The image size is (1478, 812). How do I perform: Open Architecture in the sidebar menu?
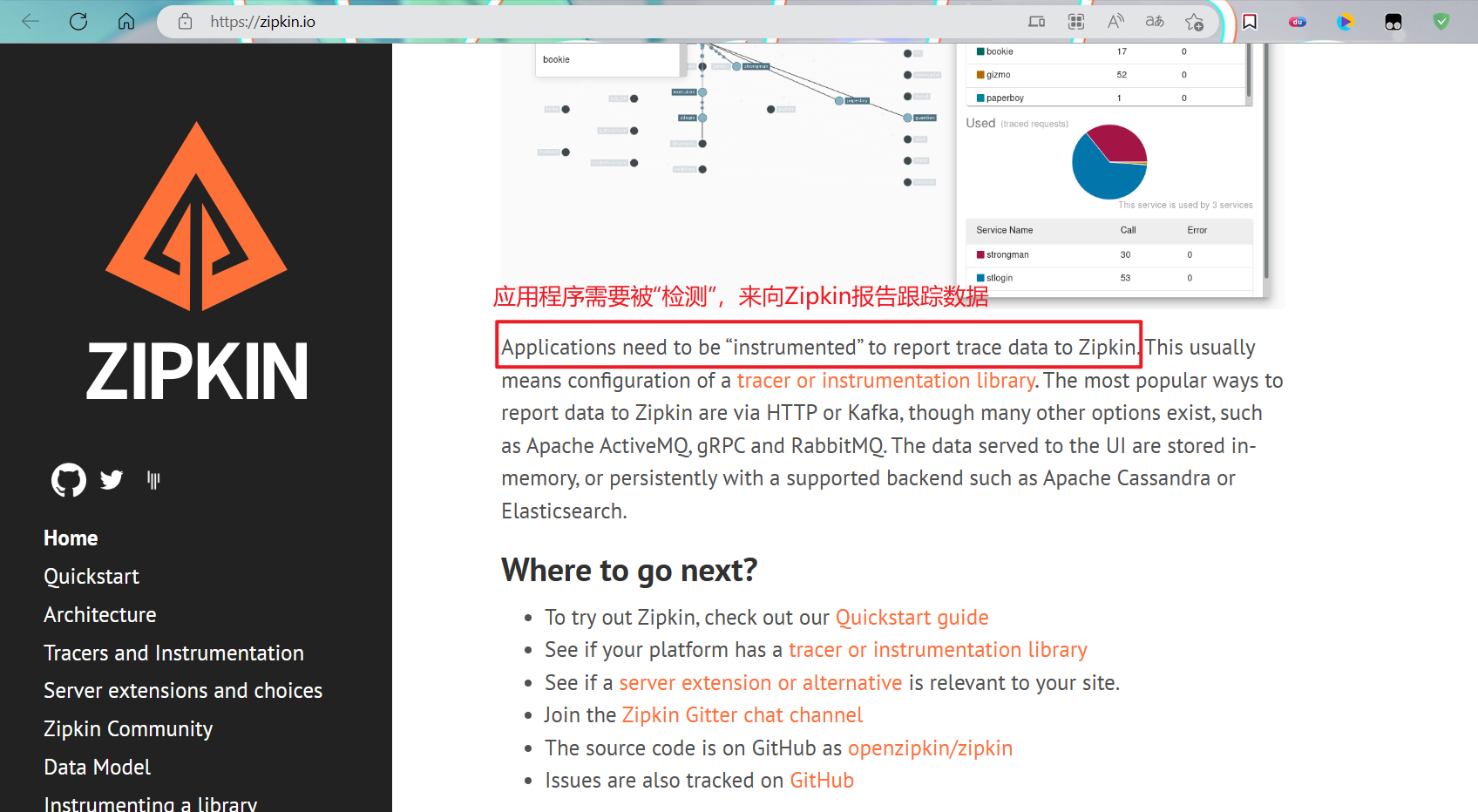point(100,615)
